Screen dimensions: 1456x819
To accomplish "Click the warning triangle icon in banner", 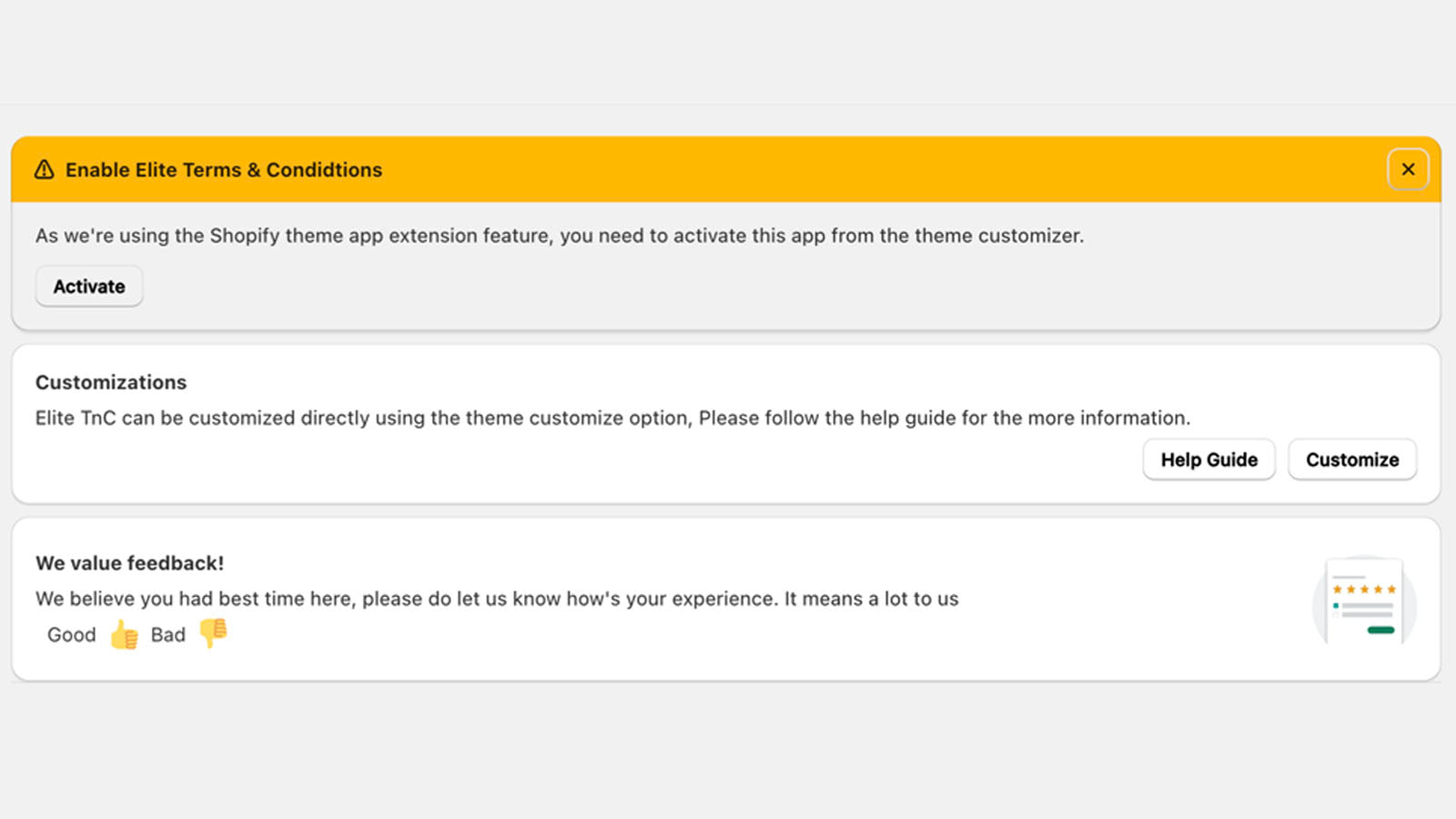I will coord(44,170).
